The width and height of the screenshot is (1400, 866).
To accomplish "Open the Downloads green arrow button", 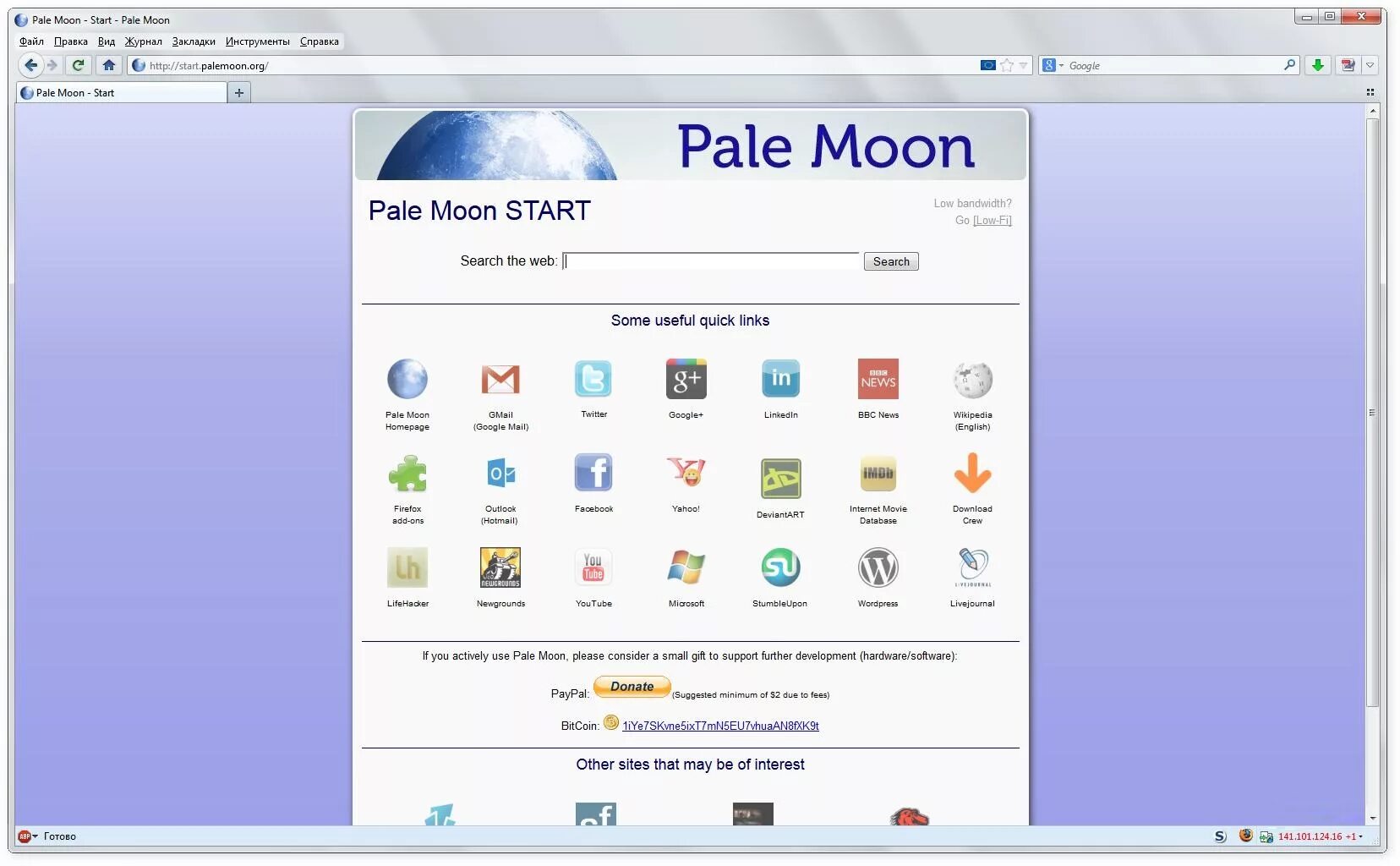I will click(x=1317, y=65).
